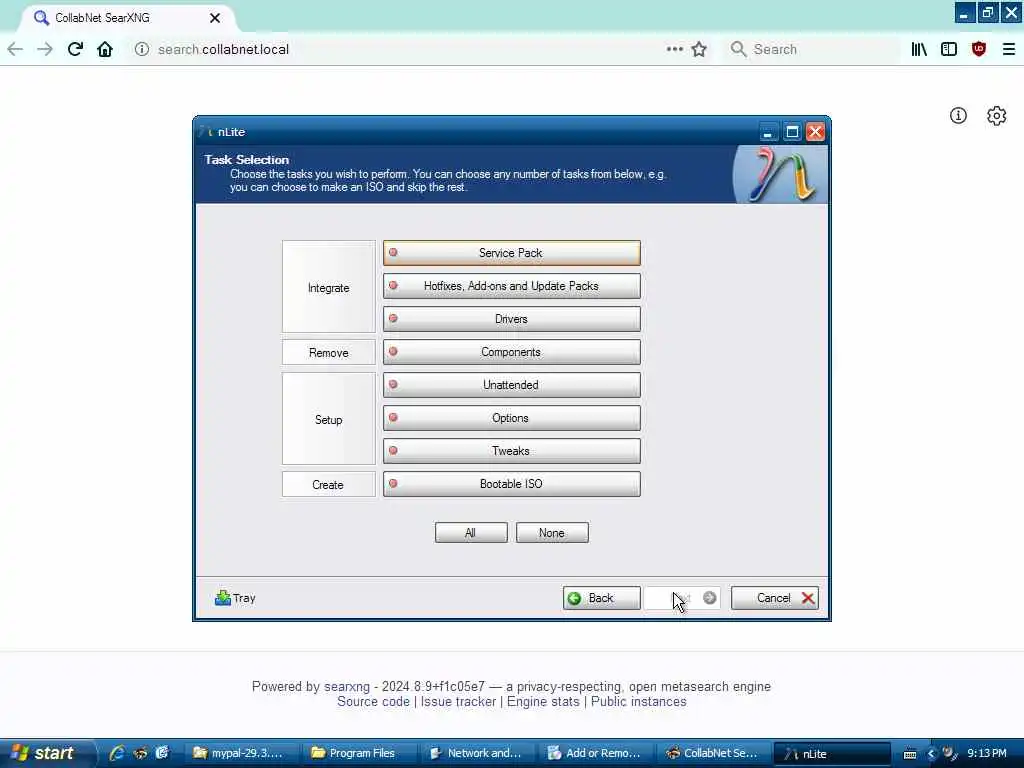
Task: Click the Setup group label
Action: [328, 420]
